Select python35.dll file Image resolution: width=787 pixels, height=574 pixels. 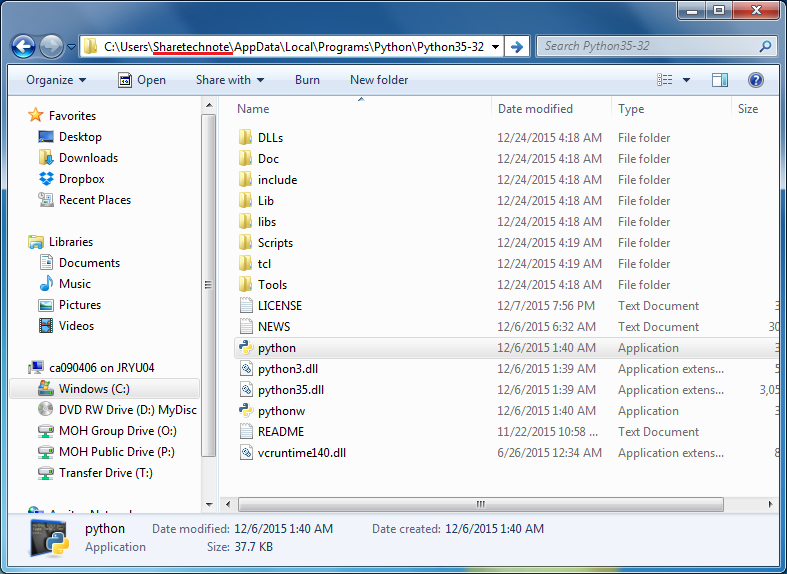coord(281,390)
